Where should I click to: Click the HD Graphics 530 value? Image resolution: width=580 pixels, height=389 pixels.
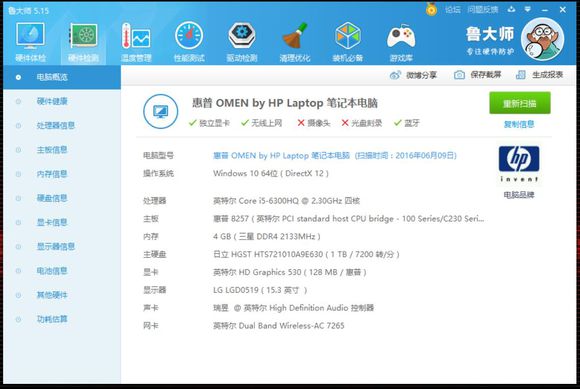click(x=290, y=272)
